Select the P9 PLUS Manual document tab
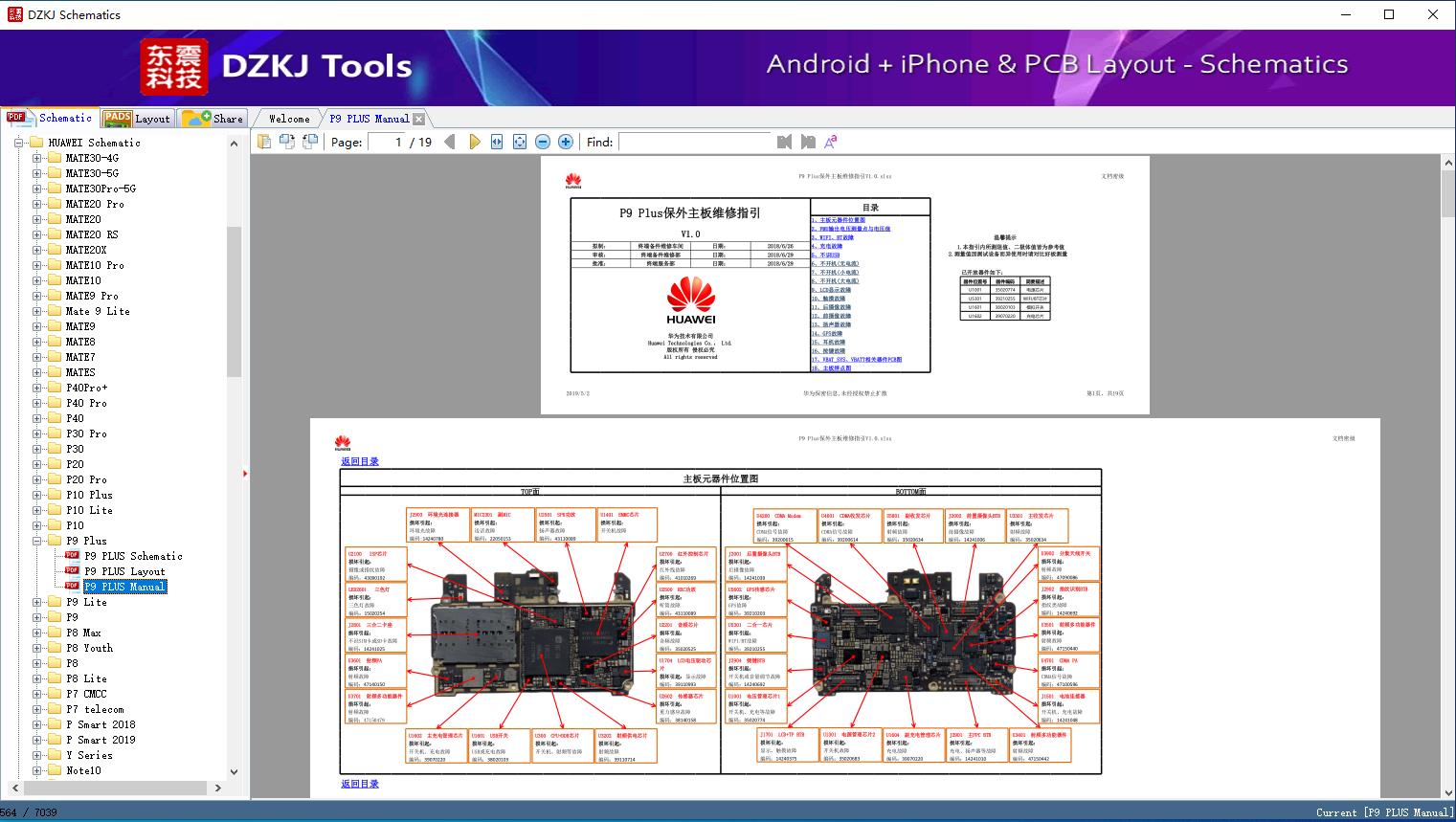This screenshot has height=822, width=1456. pos(370,119)
